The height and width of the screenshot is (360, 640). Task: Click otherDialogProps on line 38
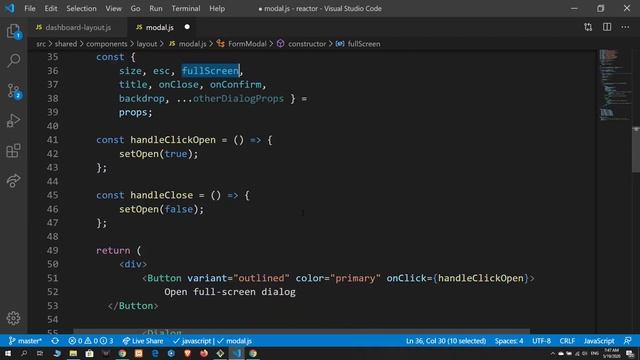238,98
